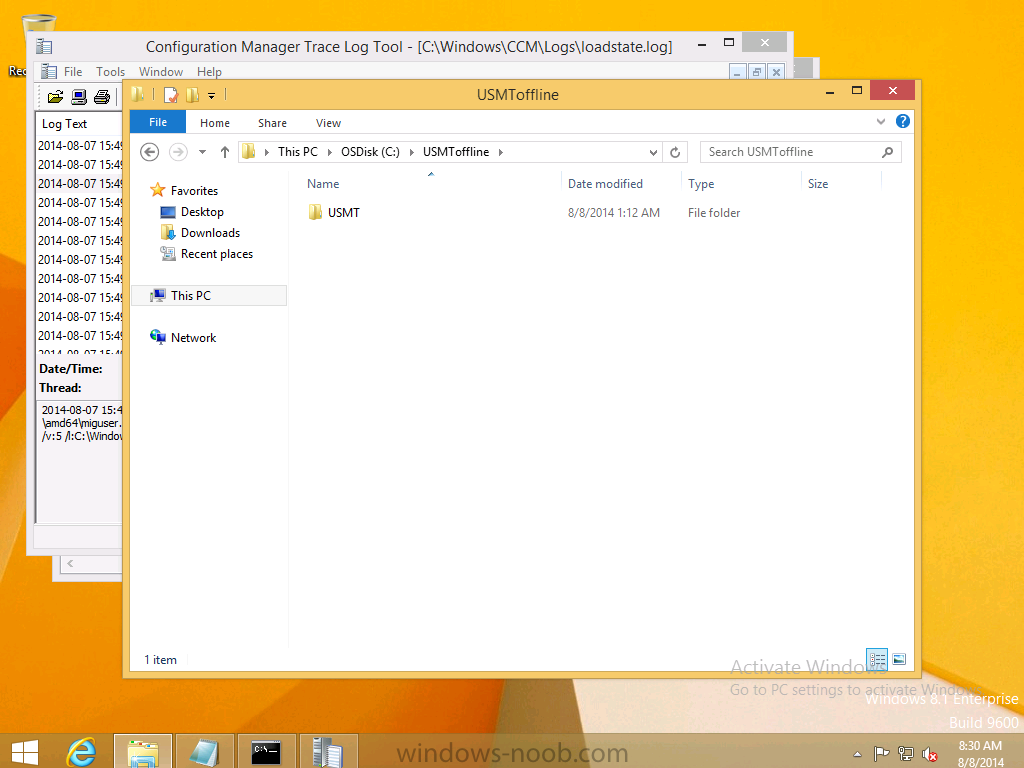Sort by the Name column header
Screen dimensions: 1024x768
pyautogui.click(x=323, y=184)
